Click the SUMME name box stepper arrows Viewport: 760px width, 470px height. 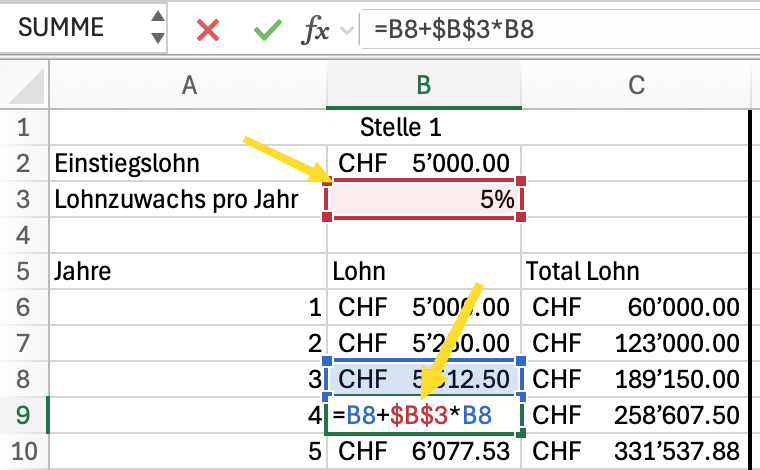tap(156, 28)
